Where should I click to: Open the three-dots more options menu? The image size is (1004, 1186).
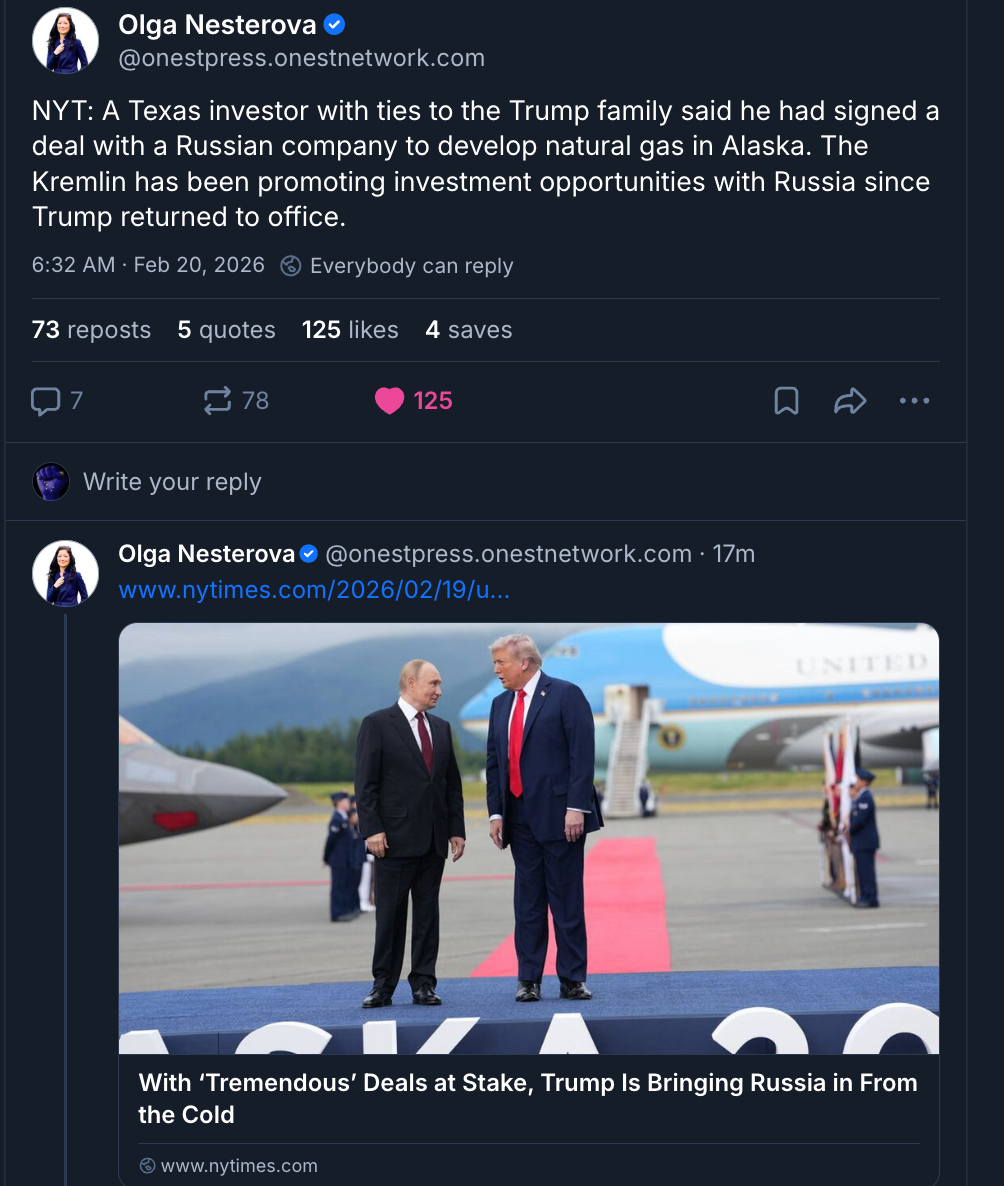click(x=914, y=401)
